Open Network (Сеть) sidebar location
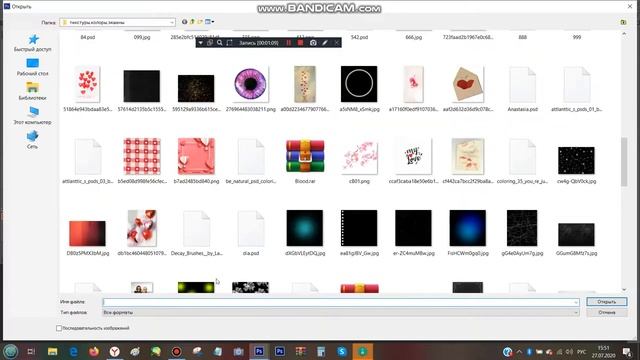 [x=33, y=140]
